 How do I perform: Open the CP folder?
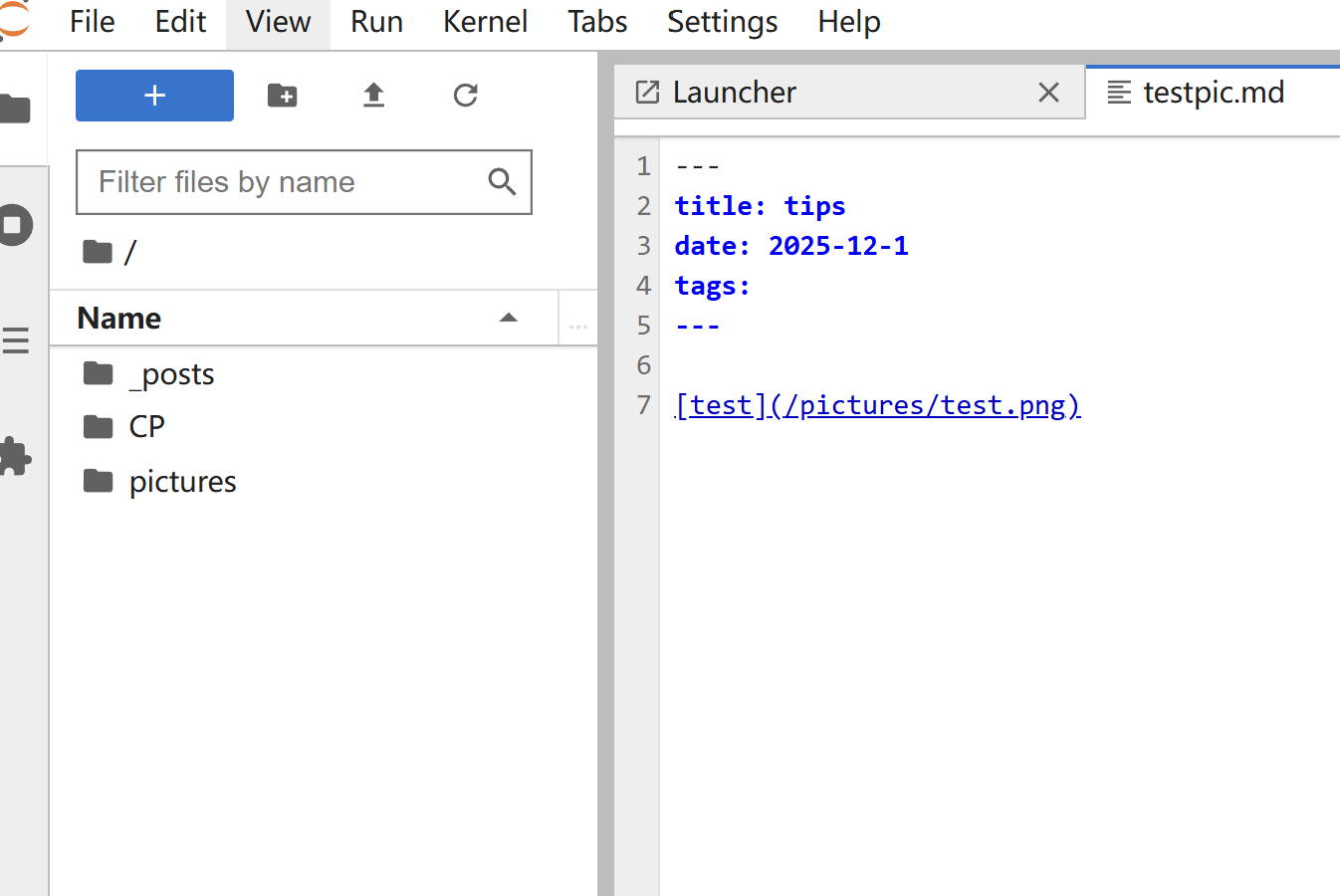click(x=146, y=427)
